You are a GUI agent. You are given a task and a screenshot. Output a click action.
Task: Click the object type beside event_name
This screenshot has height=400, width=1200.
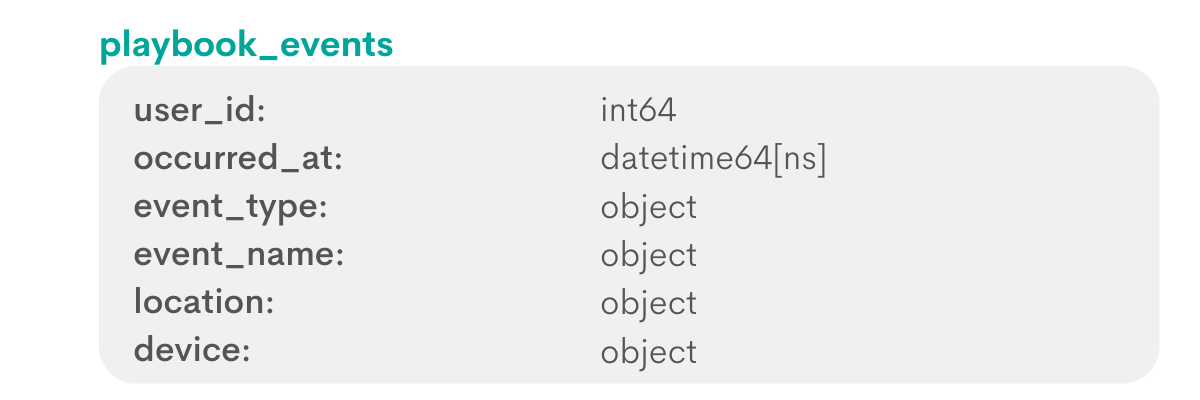tap(649, 256)
